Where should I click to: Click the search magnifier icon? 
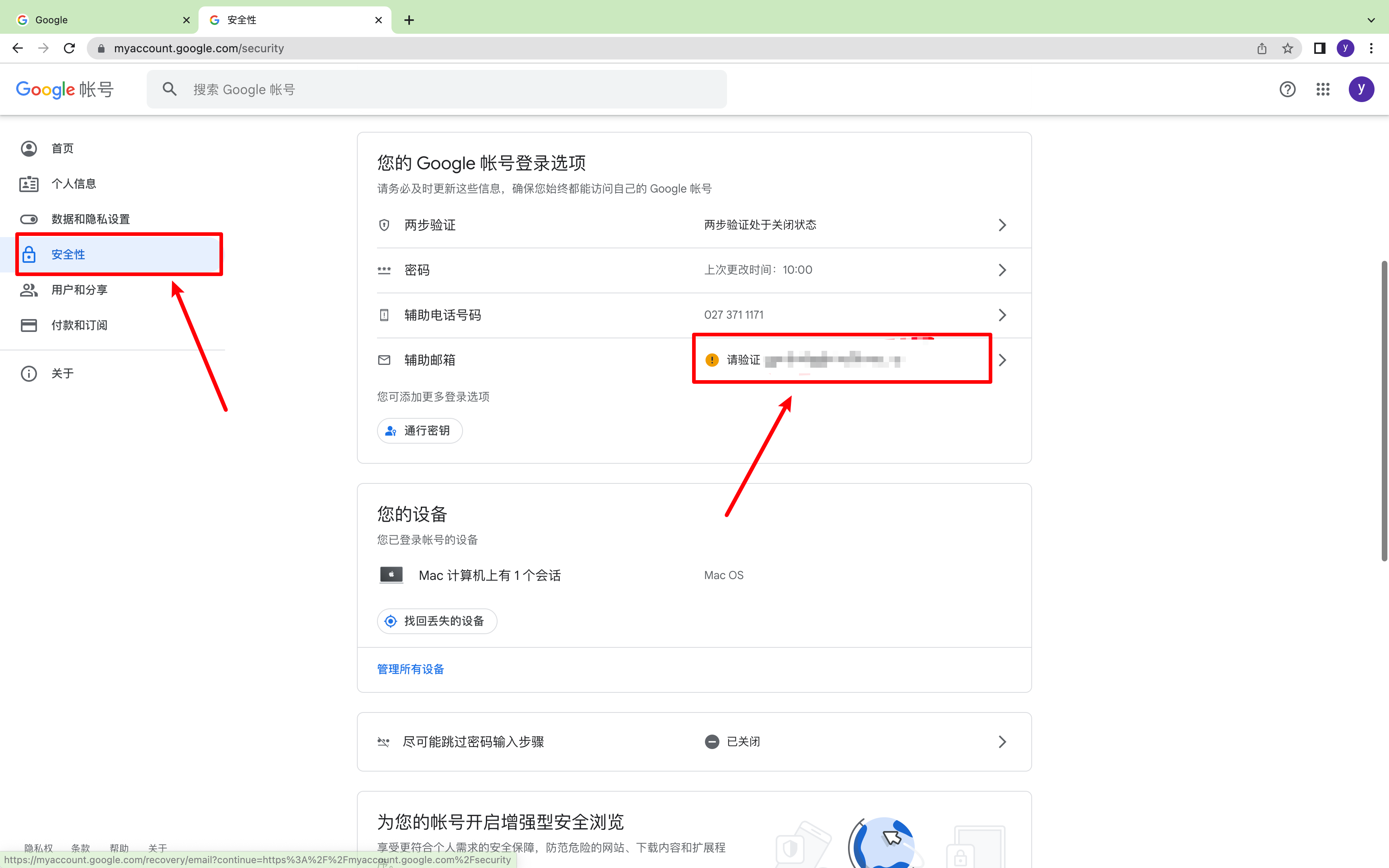click(x=169, y=89)
